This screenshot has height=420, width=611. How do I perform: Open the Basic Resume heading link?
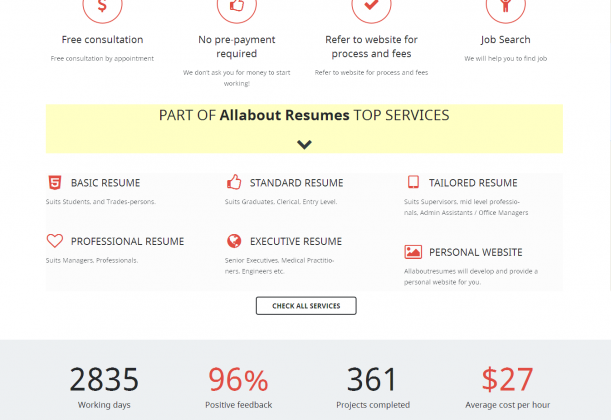105,183
